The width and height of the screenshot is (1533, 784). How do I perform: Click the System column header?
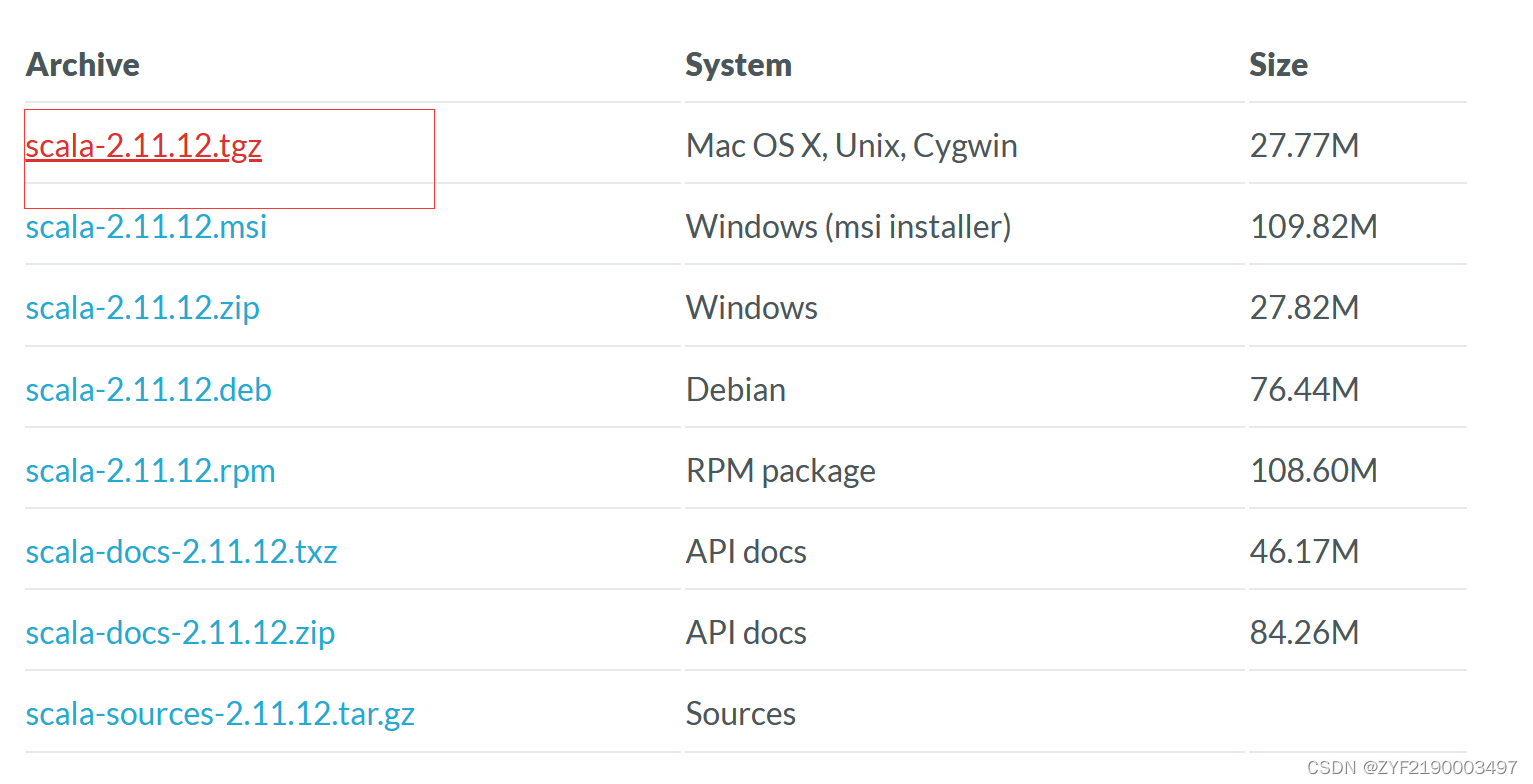739,65
